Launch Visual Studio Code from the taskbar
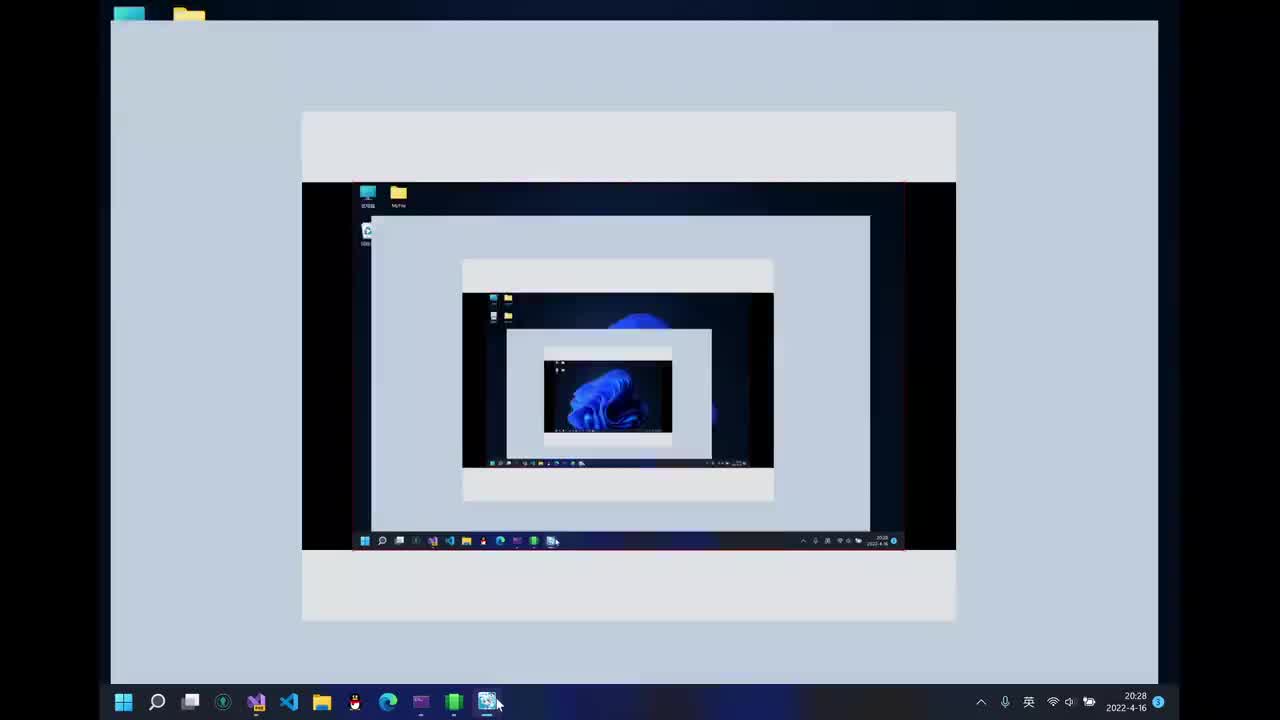Viewport: 1280px width, 720px height. (x=289, y=702)
